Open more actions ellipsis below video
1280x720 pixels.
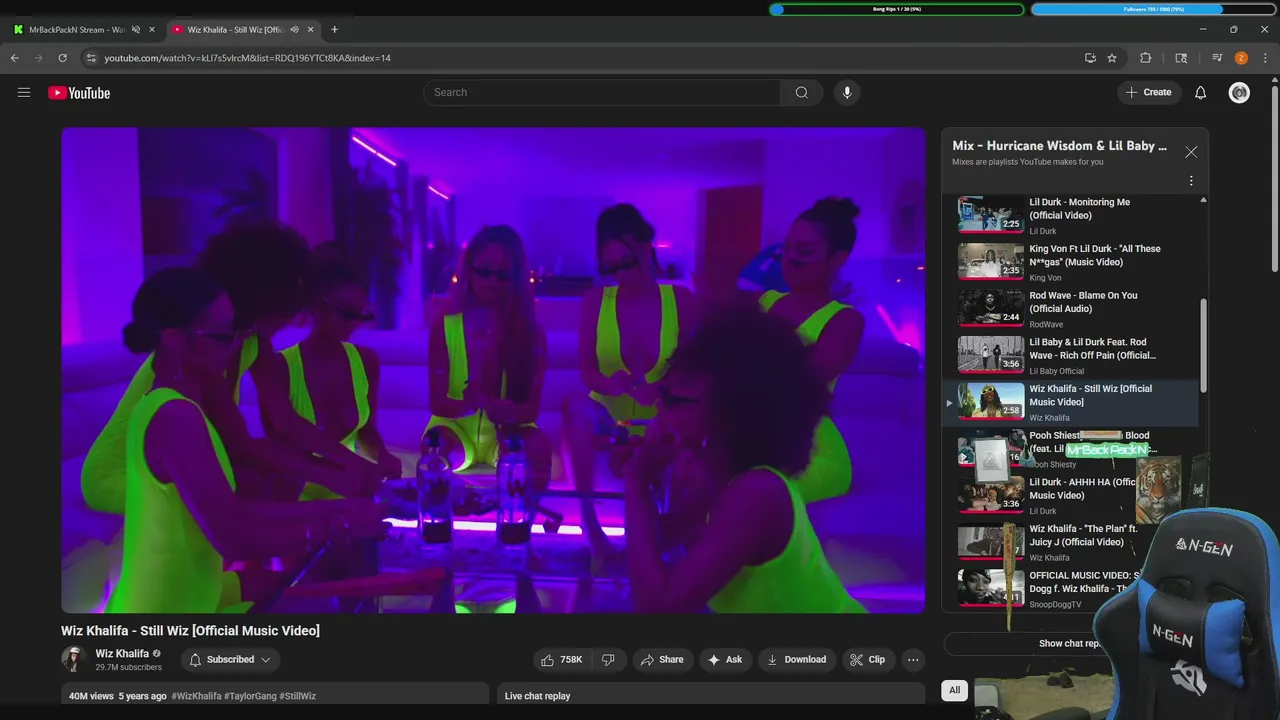[913, 660]
